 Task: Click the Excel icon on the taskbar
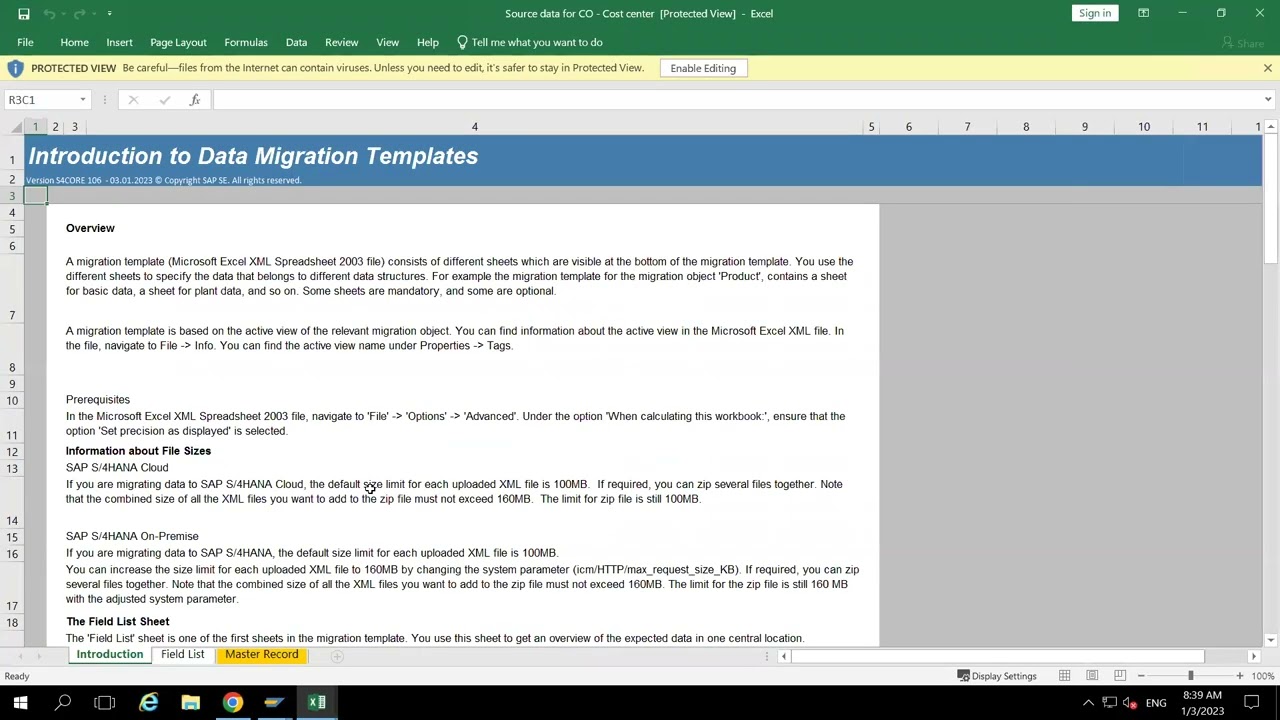317,702
